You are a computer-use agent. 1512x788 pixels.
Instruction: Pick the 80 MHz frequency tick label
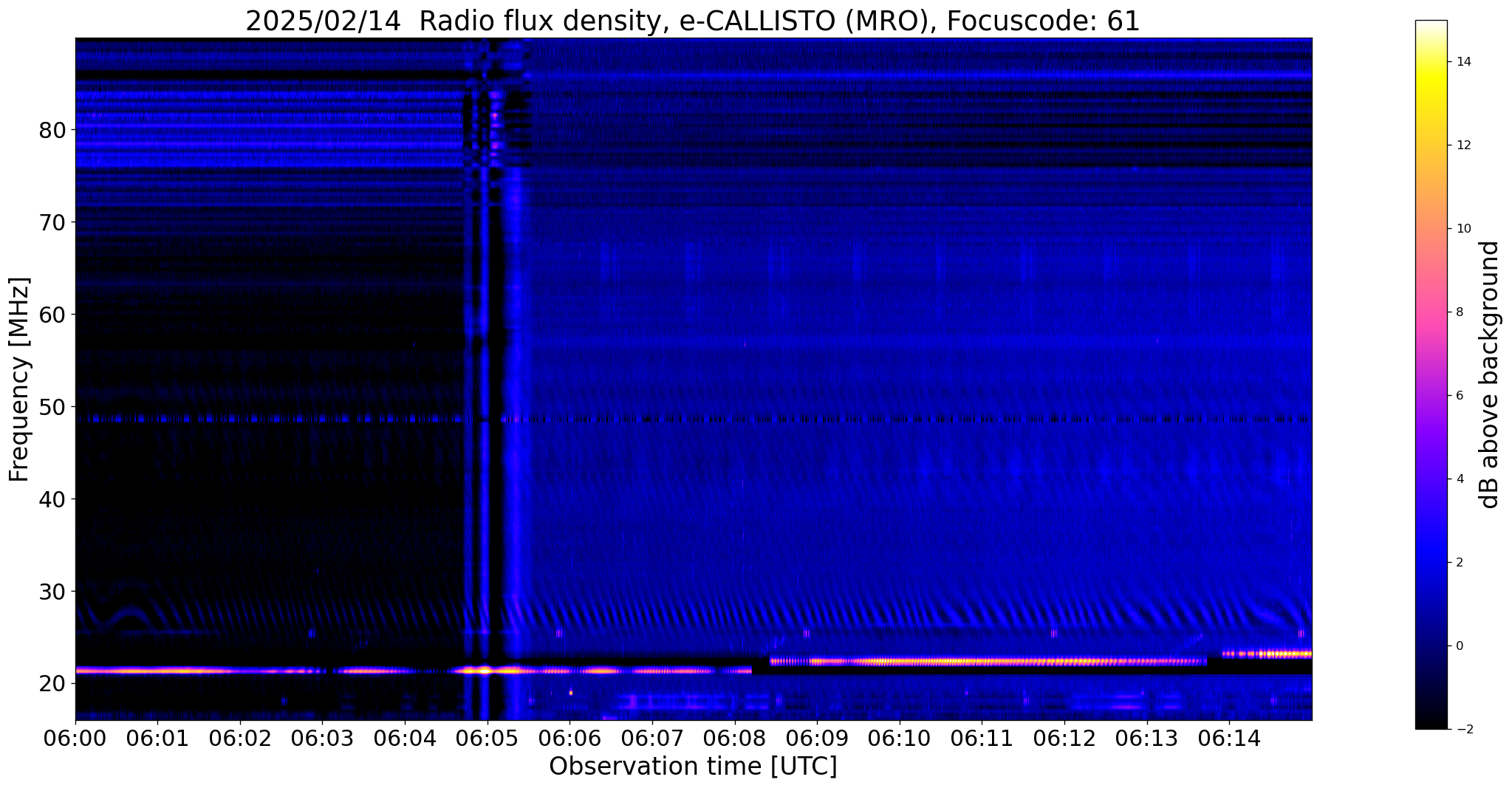[52, 130]
